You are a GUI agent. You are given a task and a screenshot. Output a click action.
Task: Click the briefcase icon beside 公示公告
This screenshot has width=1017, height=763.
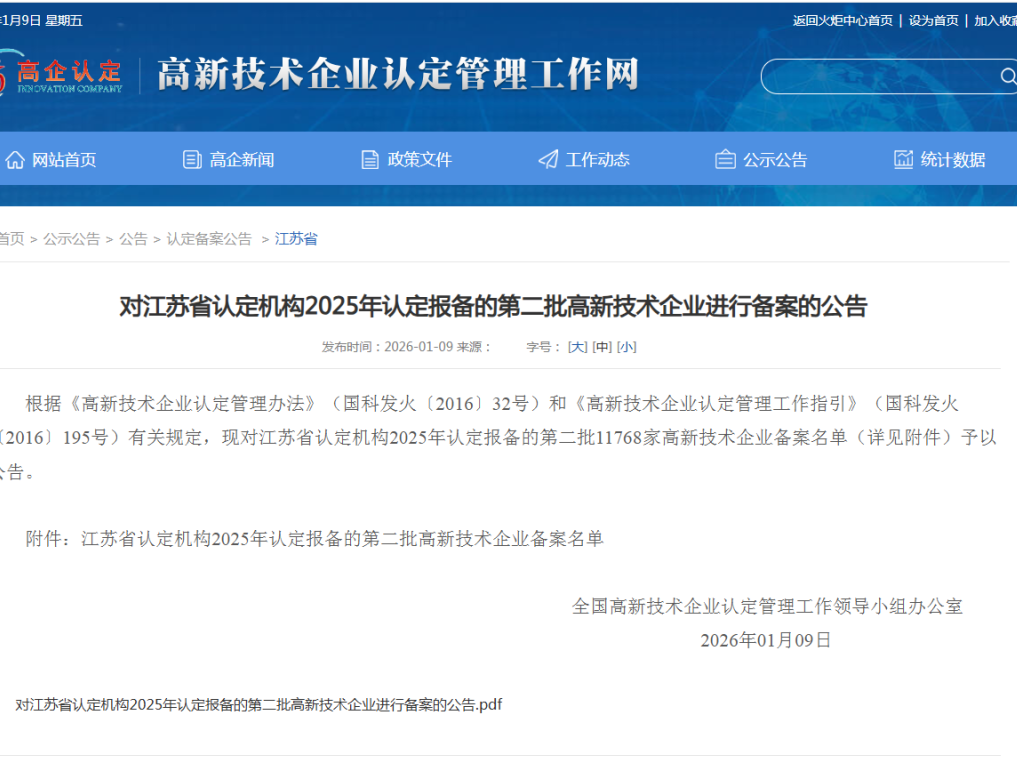point(725,160)
